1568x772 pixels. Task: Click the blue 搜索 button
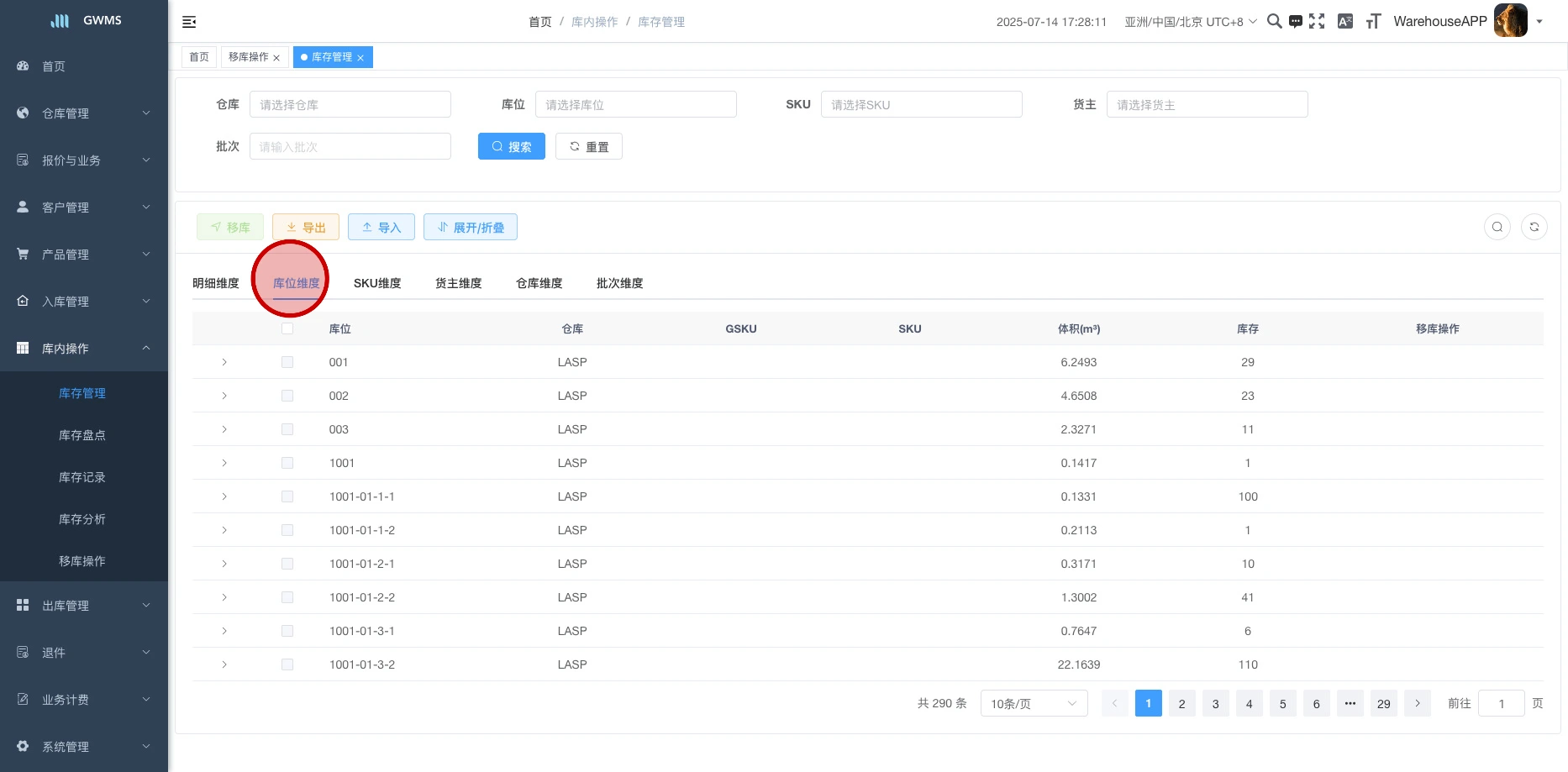coord(511,146)
